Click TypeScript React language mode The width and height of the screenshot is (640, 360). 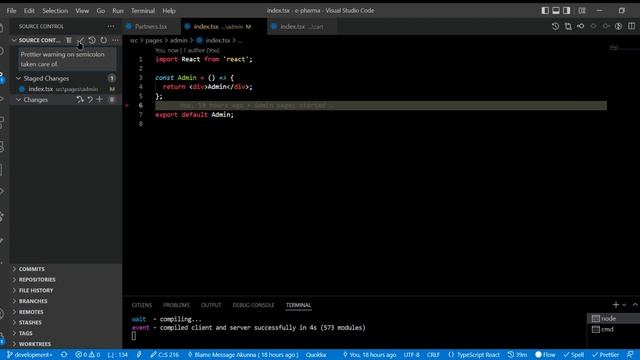coord(474,355)
